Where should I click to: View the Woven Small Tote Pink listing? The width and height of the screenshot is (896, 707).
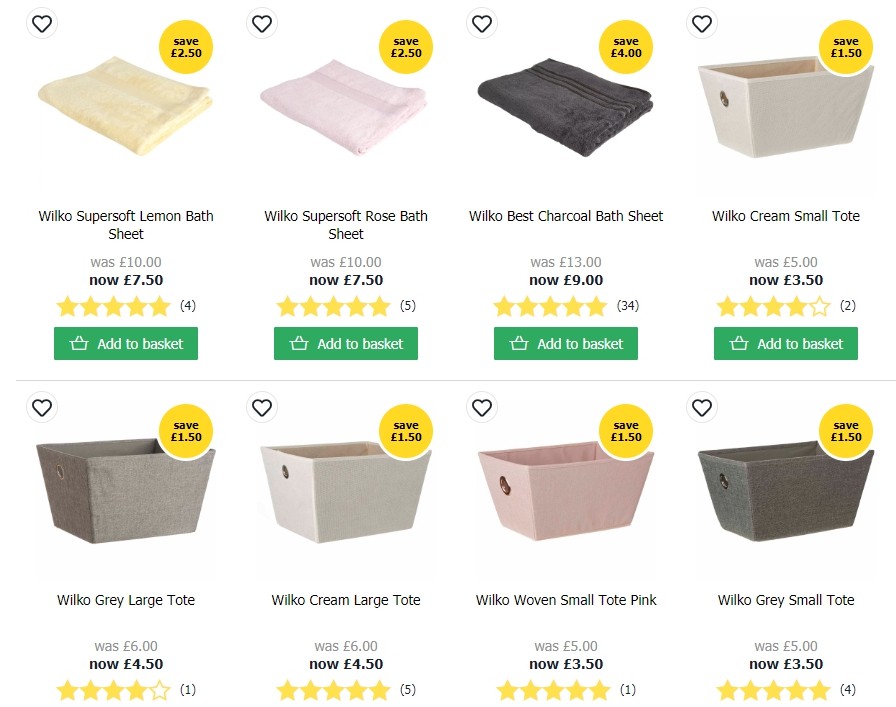tap(565, 599)
